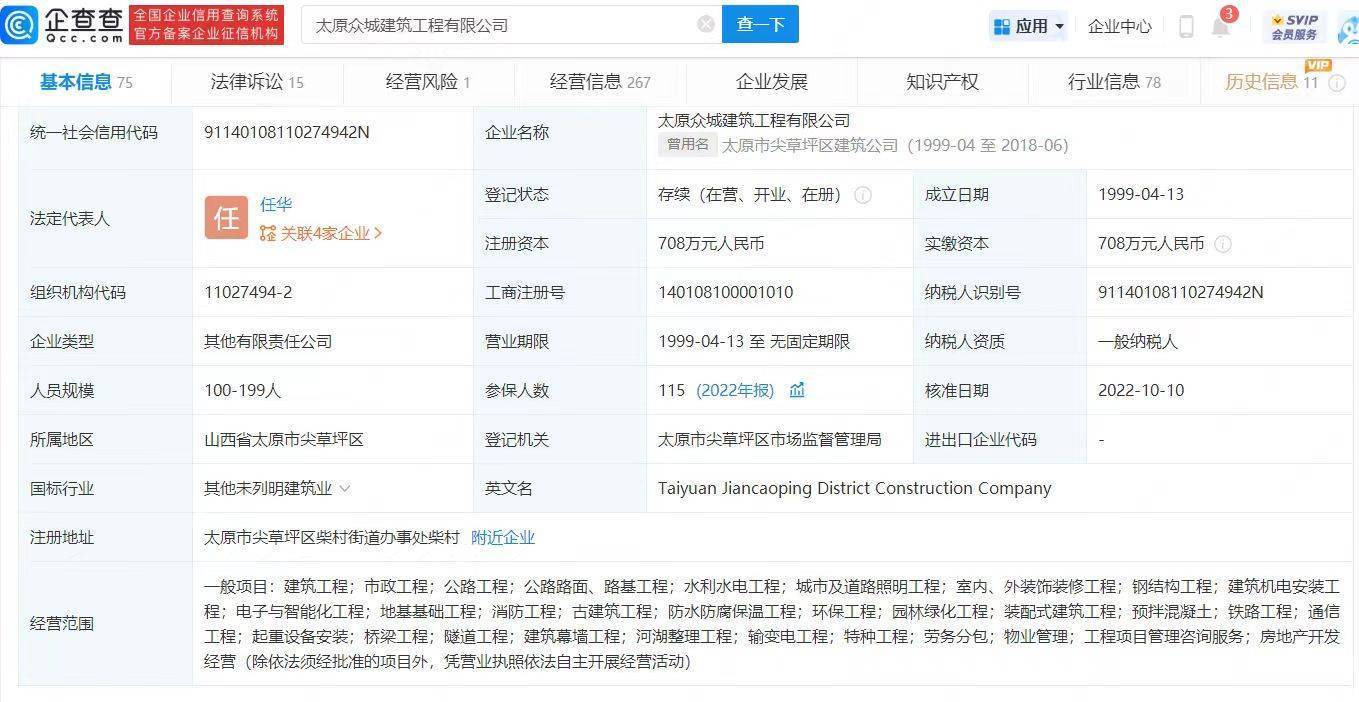Click the info icon next to 登记状态 value
Viewport: 1359px width, 702px height.
click(863, 195)
